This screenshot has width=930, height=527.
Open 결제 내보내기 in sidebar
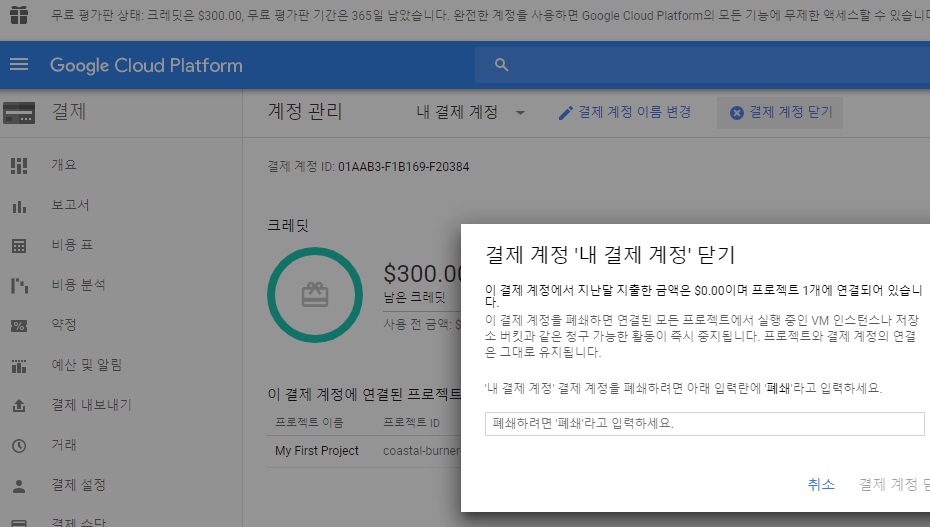click(x=91, y=405)
